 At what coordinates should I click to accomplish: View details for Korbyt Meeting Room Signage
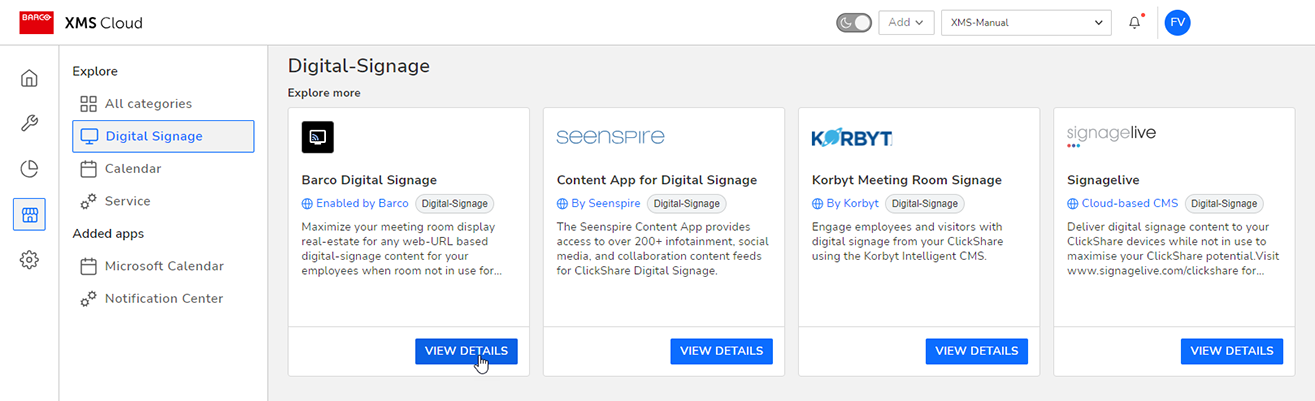tap(977, 351)
